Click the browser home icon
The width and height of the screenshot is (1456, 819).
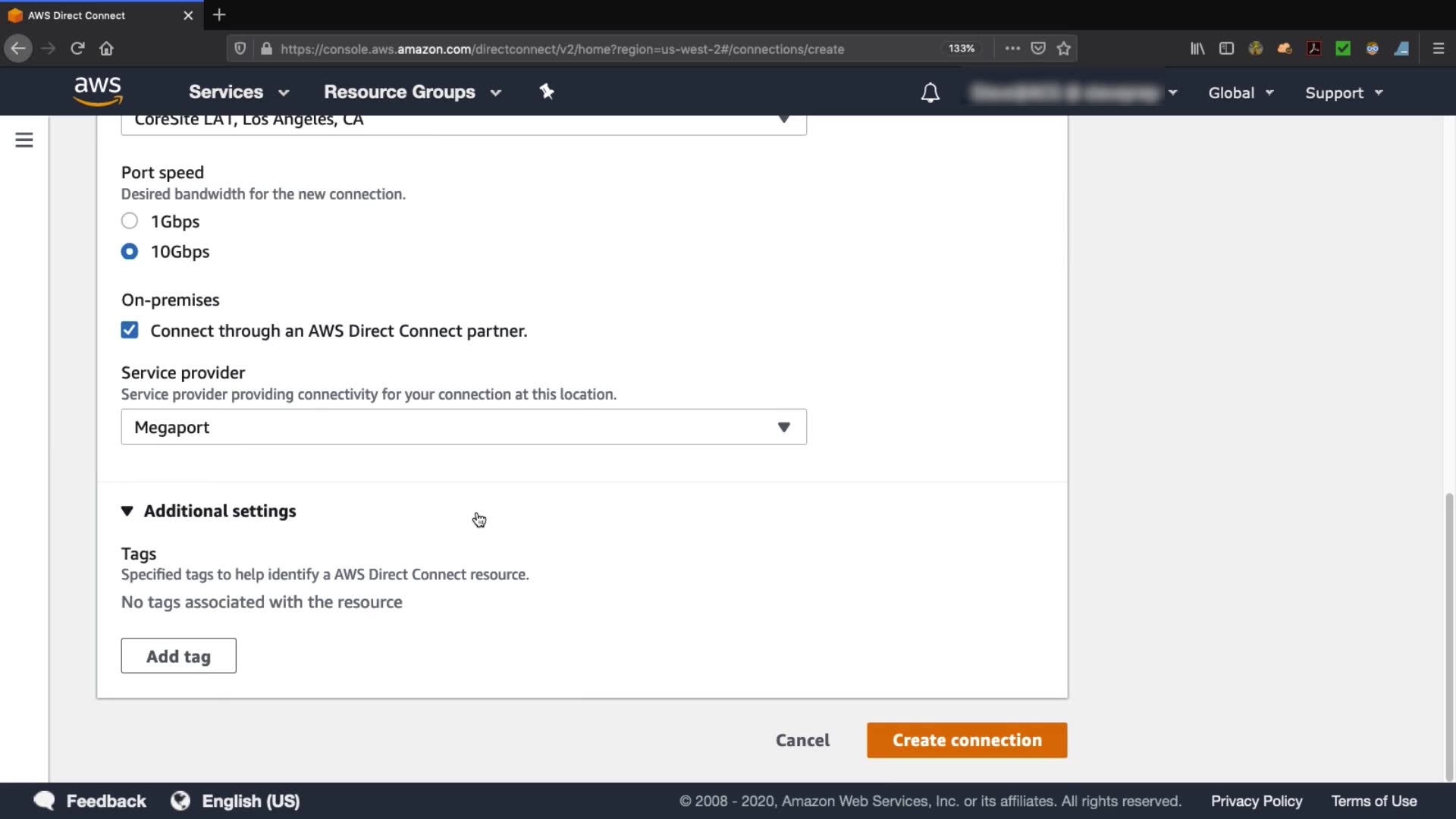click(x=106, y=49)
